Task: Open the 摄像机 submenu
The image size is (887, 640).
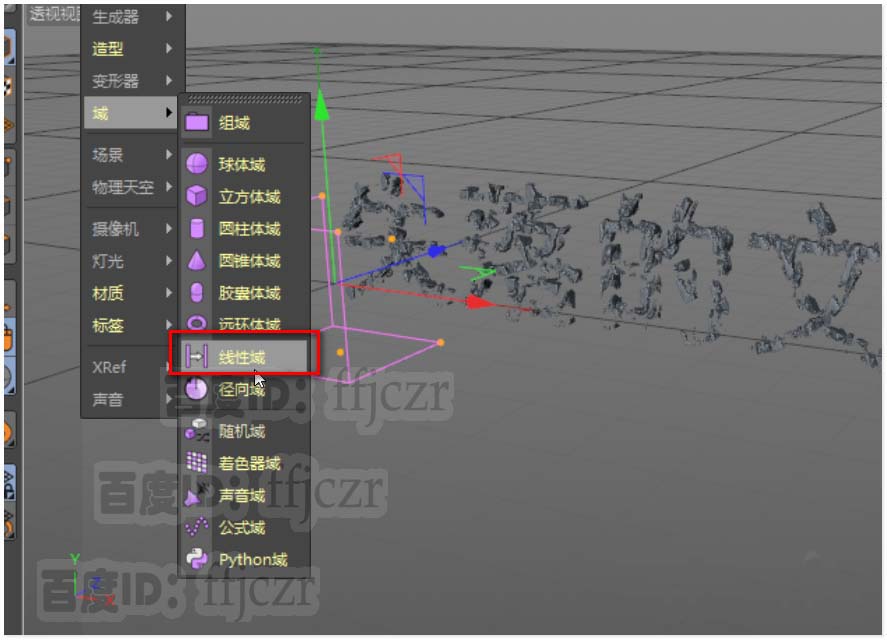Action: click(131, 229)
